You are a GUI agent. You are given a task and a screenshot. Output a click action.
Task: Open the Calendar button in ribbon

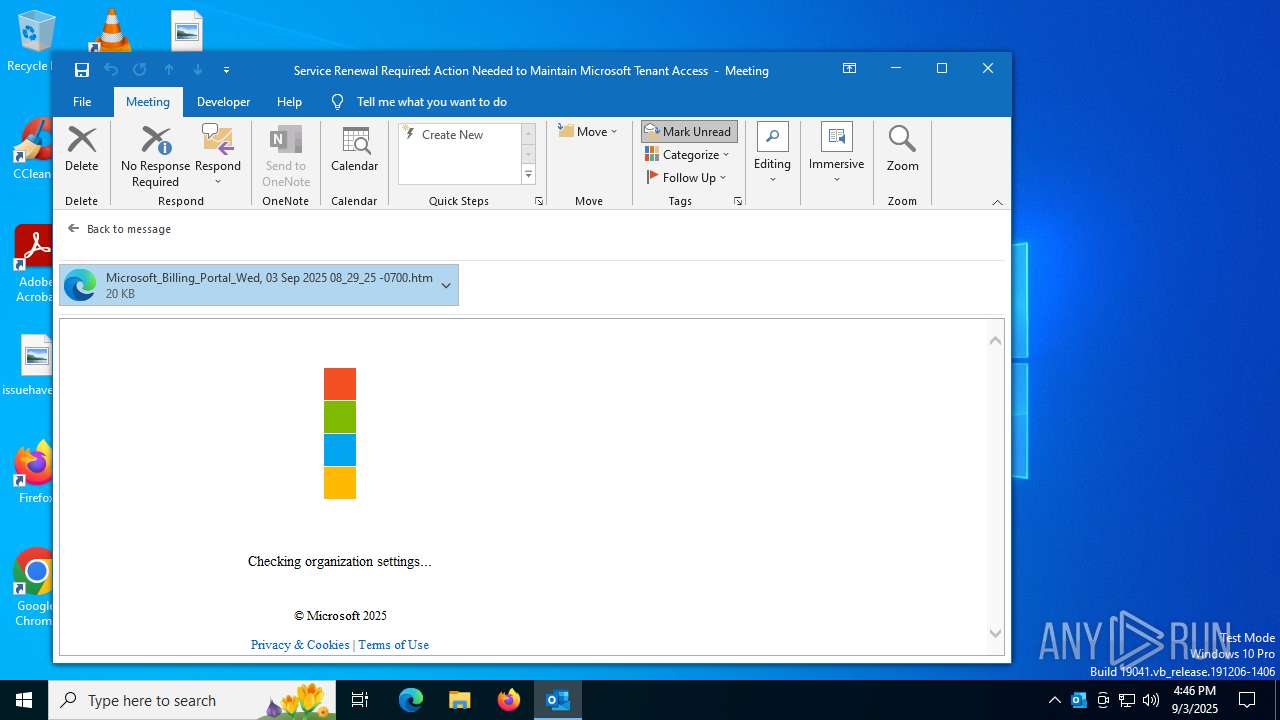tap(354, 150)
